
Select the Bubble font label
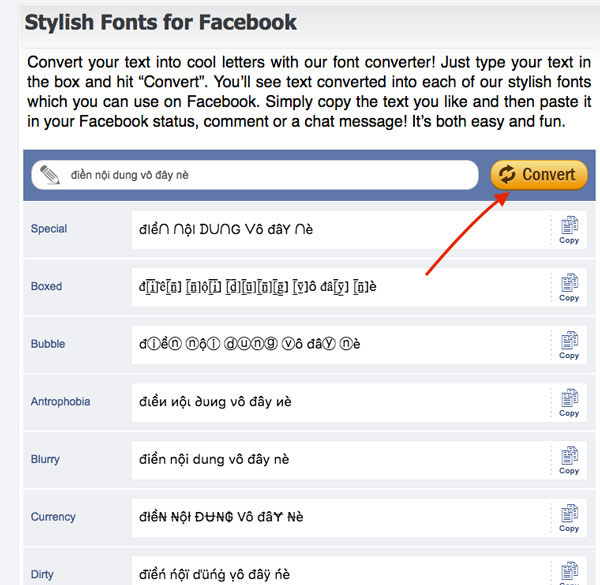pos(48,344)
